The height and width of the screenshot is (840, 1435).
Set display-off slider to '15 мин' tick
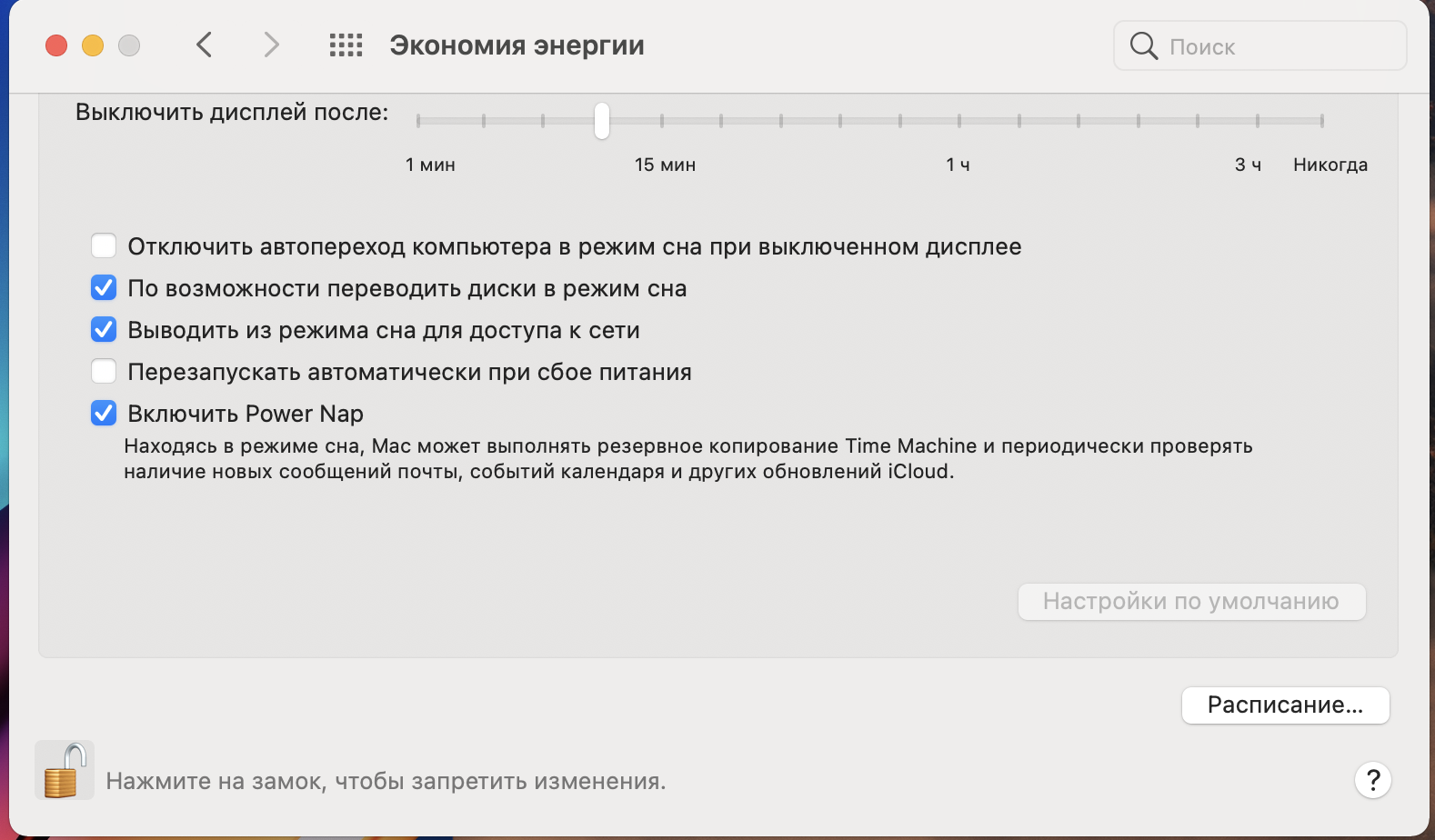click(x=662, y=120)
